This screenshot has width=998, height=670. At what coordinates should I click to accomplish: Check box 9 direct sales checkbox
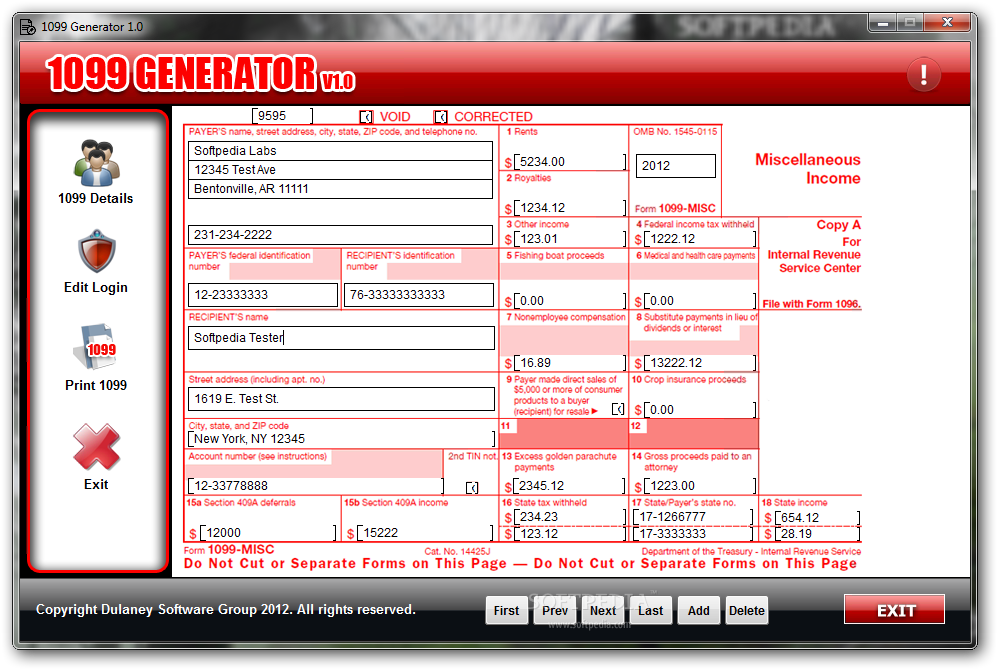tap(618, 409)
